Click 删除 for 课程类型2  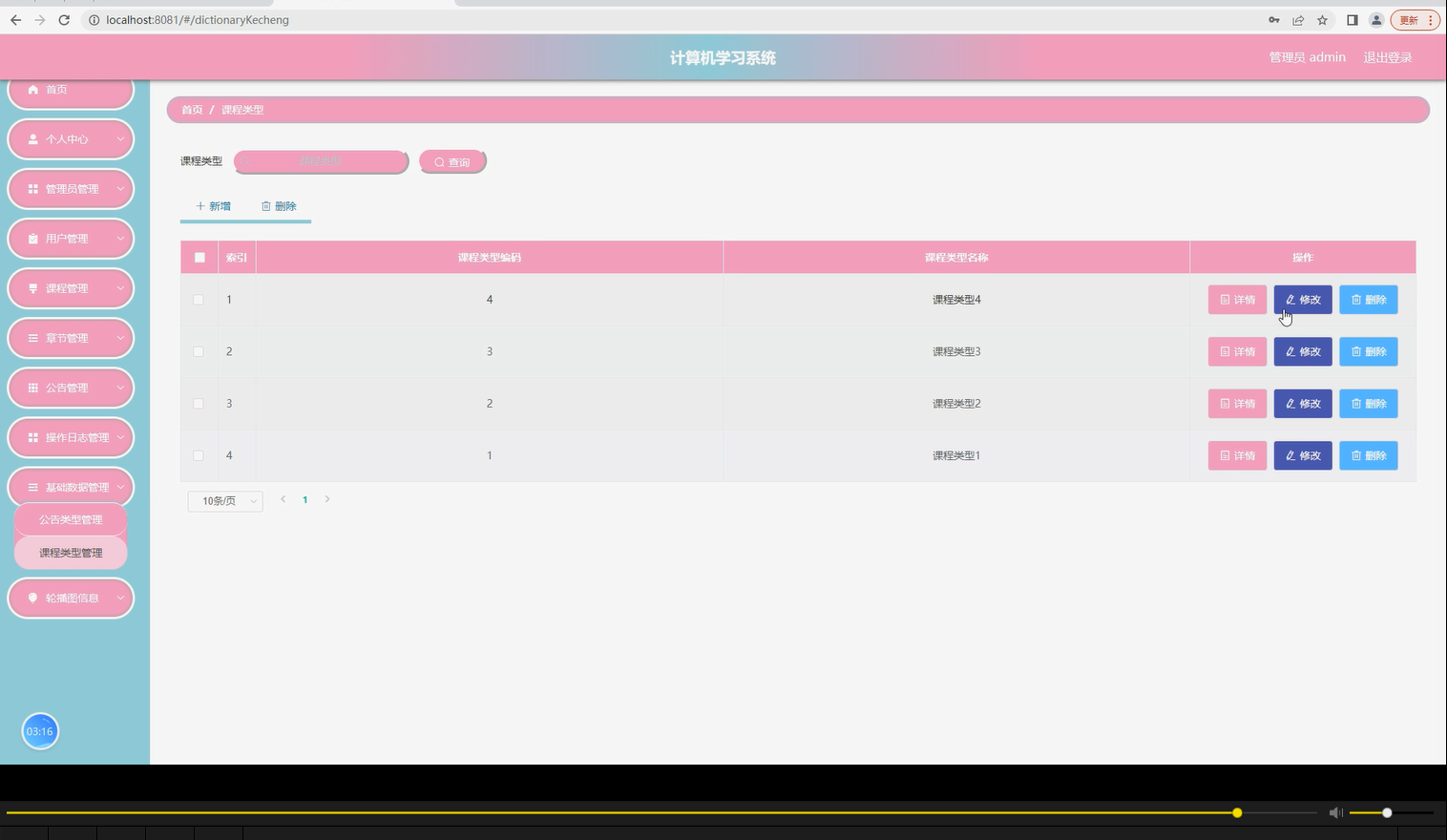pyautogui.click(x=1369, y=404)
